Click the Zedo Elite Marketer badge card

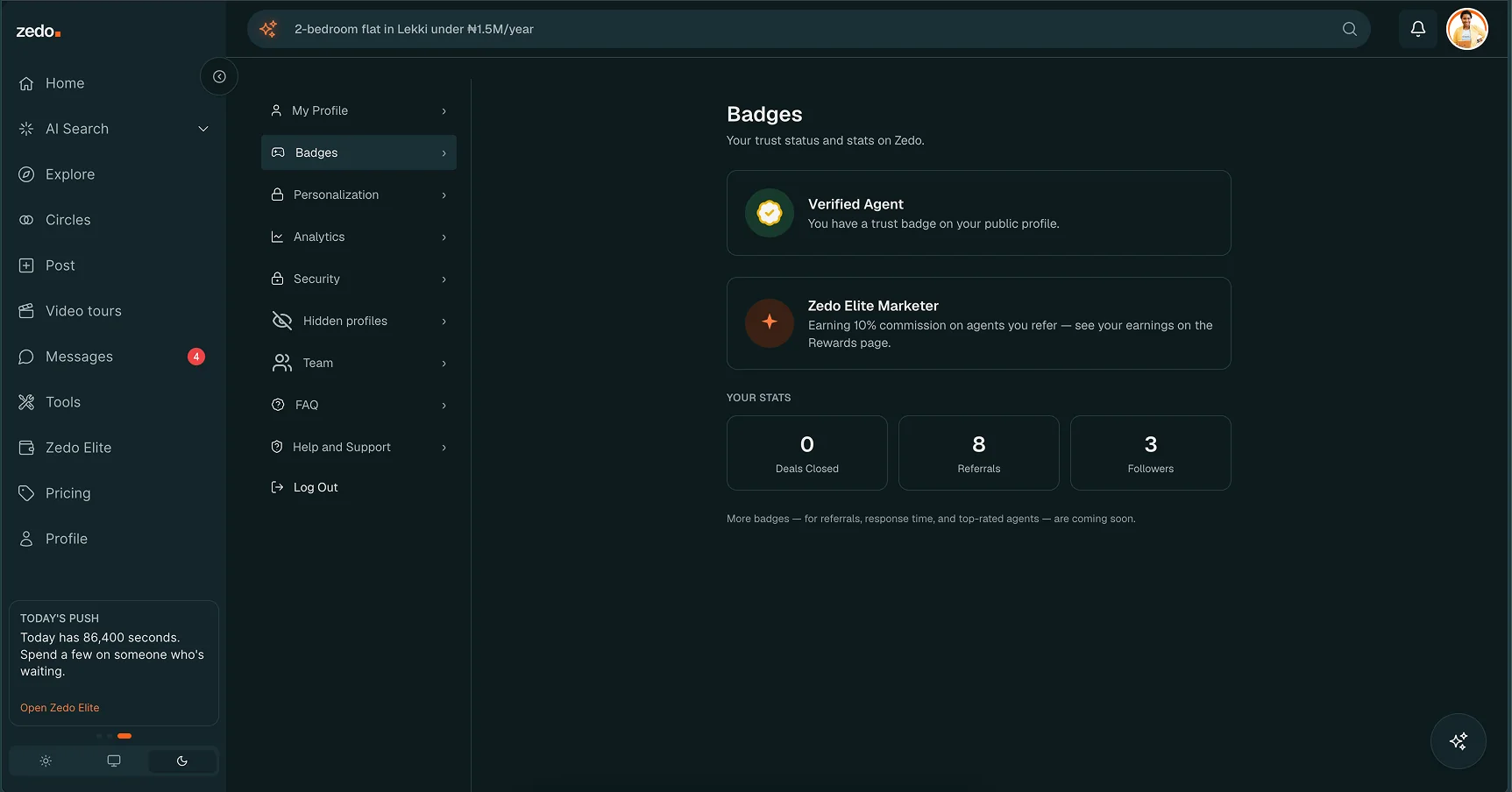978,323
